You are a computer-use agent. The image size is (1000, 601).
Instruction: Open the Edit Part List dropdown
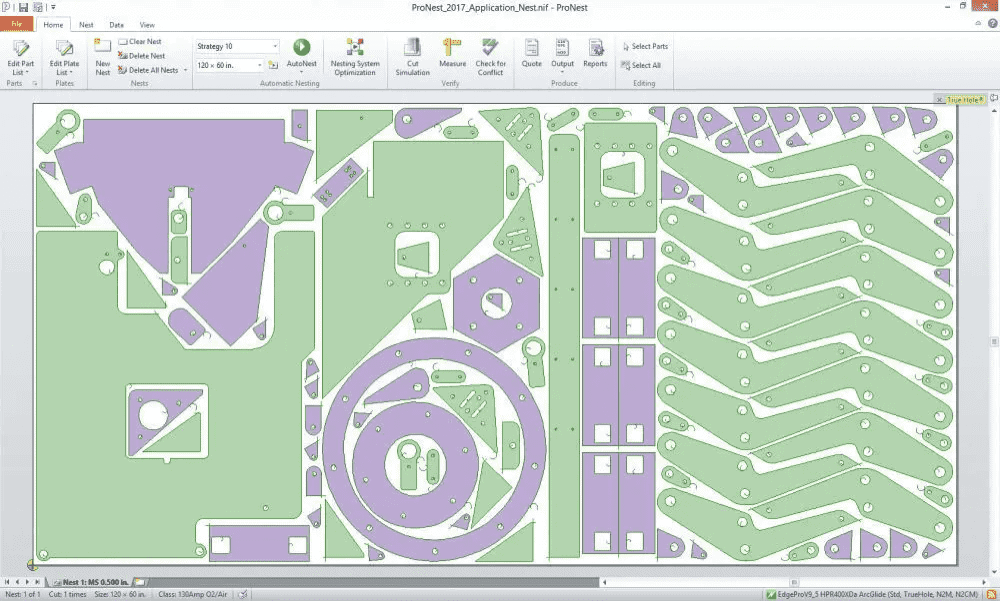[x=19, y=72]
